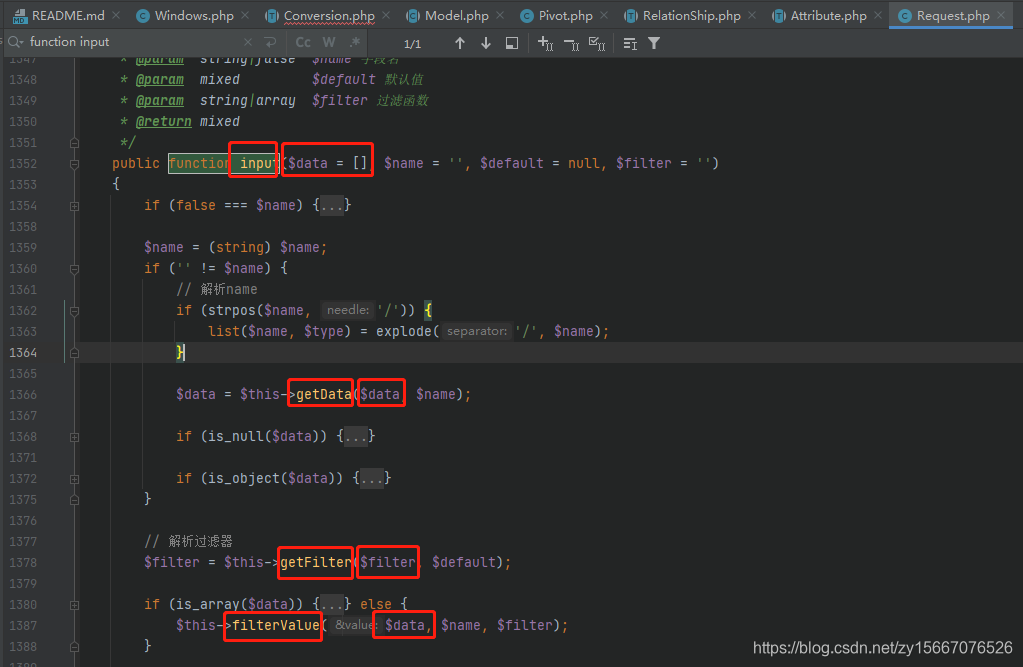This screenshot has width=1023, height=667.
Task: Click the filterValue method call
Action: [276, 625]
